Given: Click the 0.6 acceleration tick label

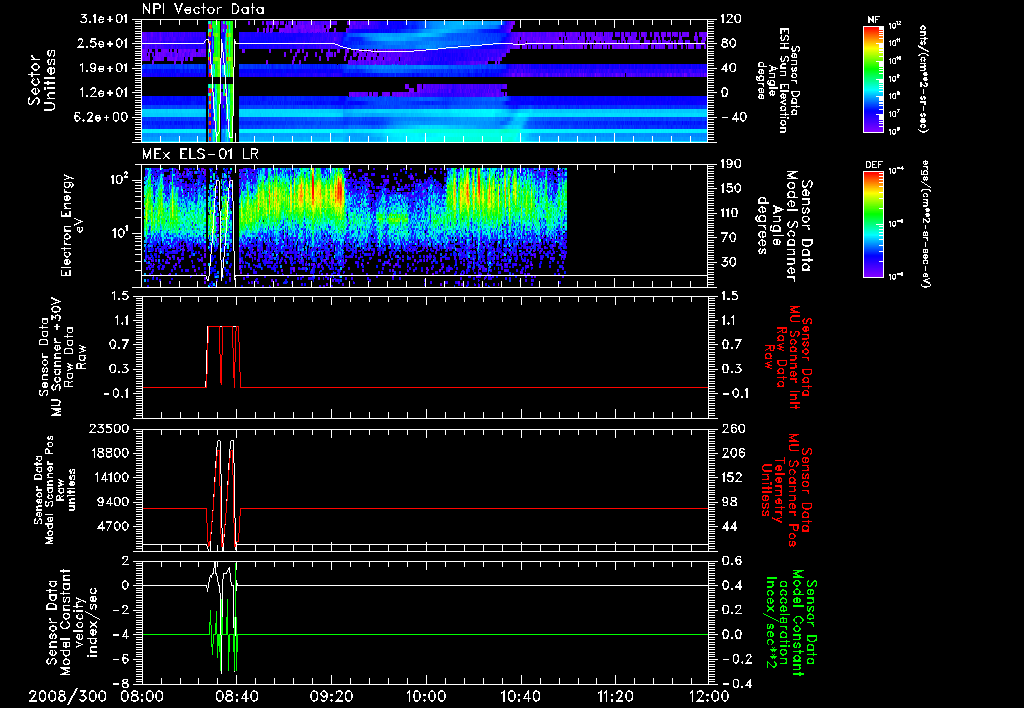Looking at the screenshot, I should click(731, 561).
